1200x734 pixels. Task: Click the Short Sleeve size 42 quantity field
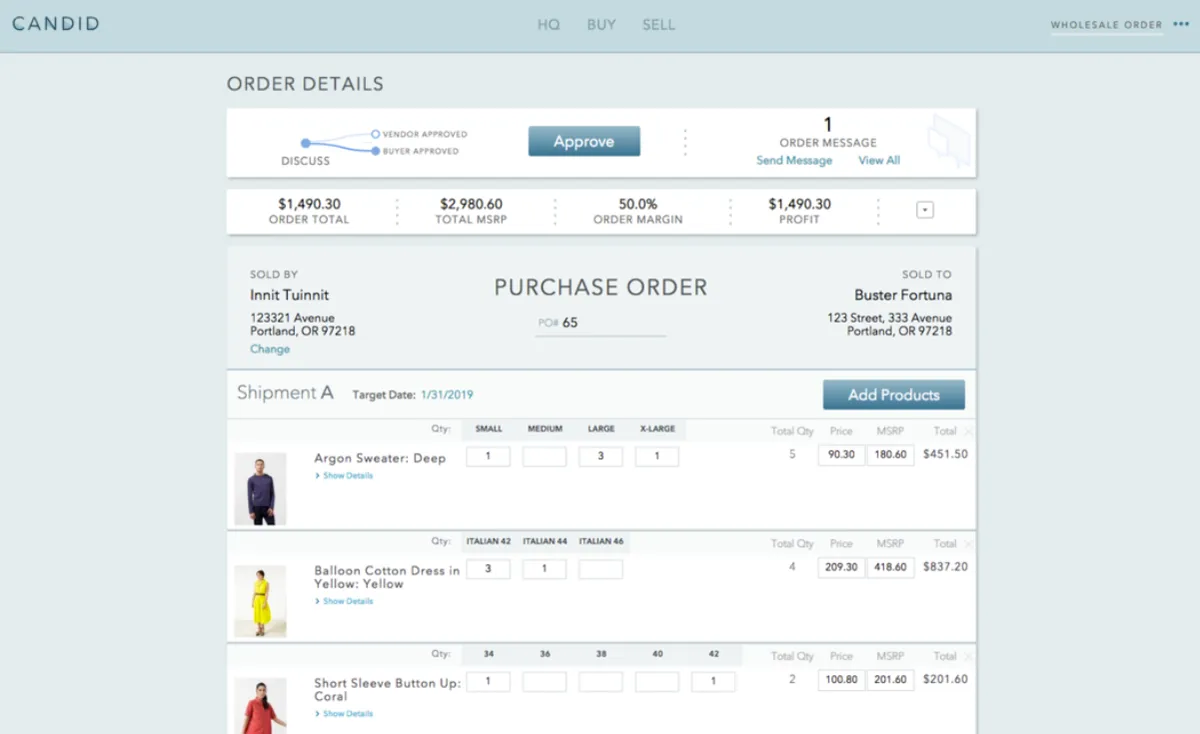pyautogui.click(x=713, y=682)
